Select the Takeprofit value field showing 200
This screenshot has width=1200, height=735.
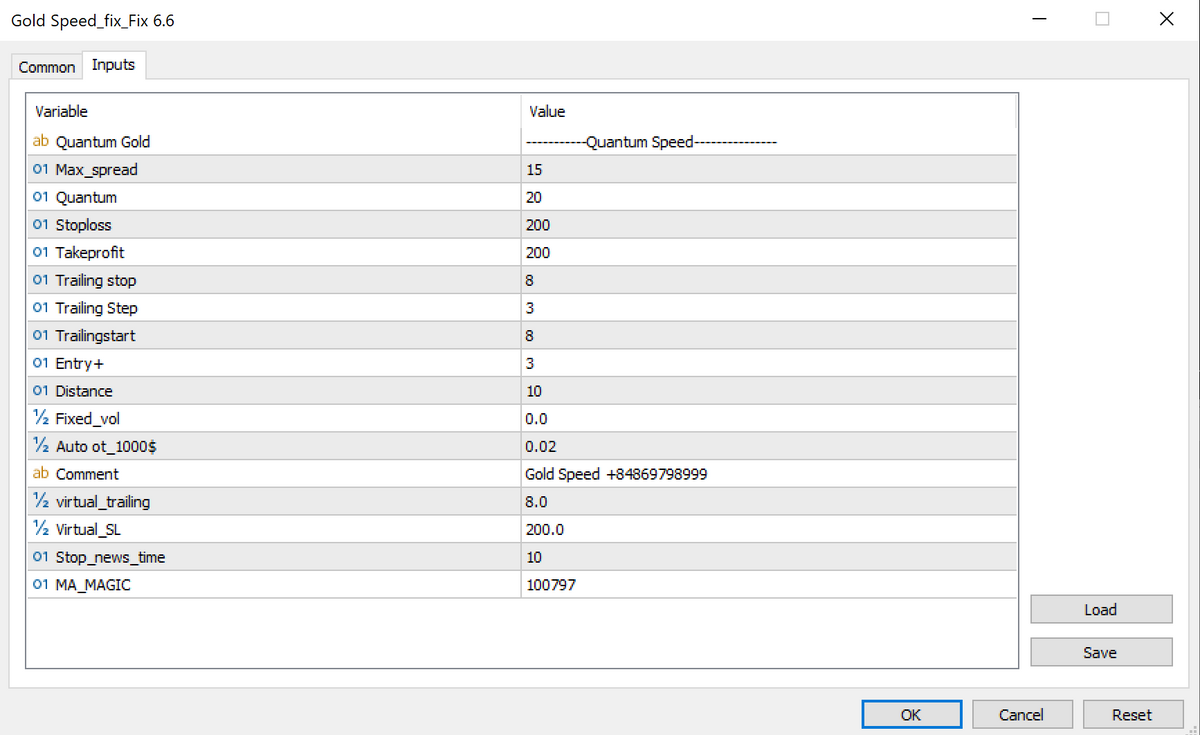pos(767,253)
